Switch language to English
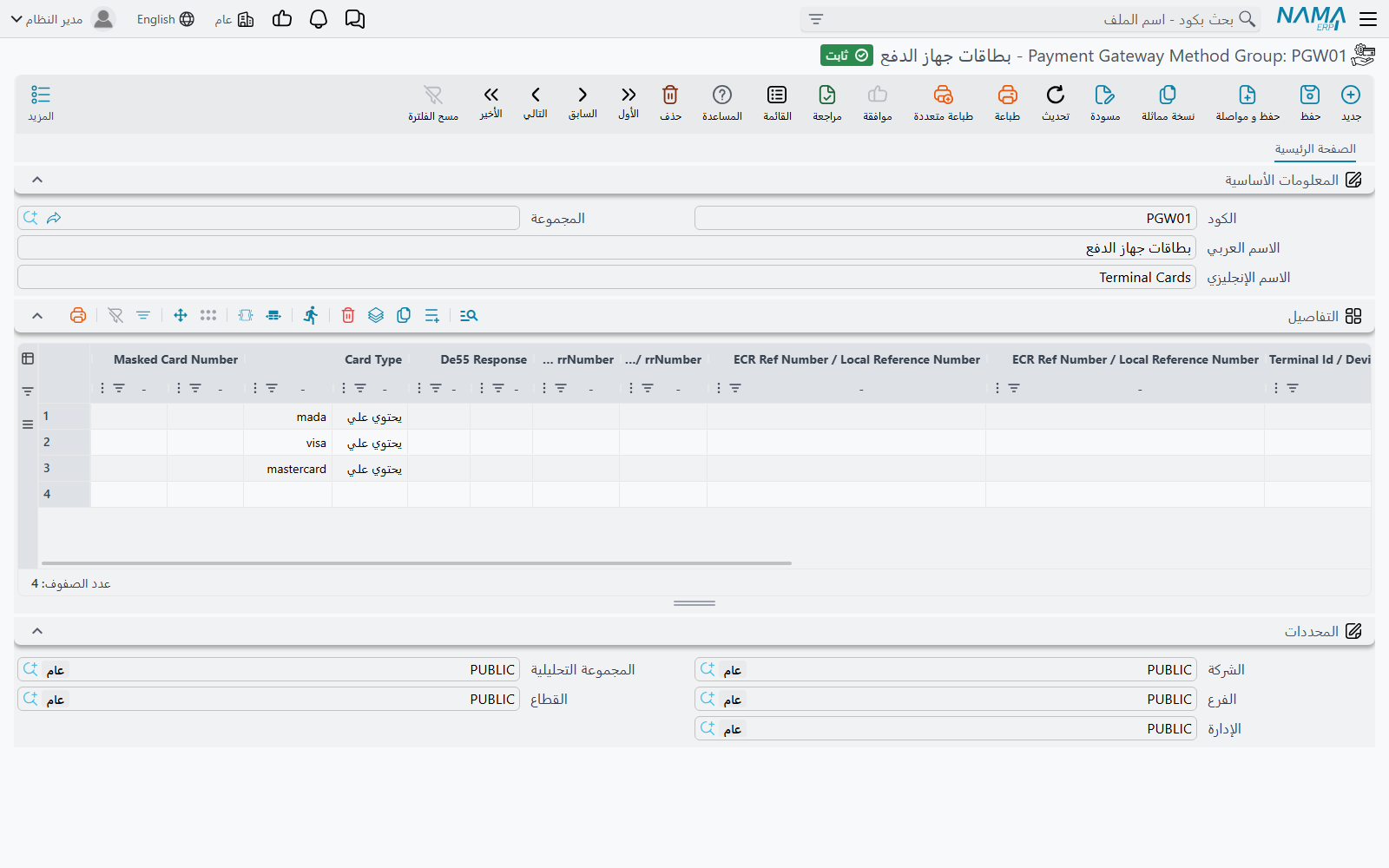The image size is (1389, 868). [x=166, y=19]
